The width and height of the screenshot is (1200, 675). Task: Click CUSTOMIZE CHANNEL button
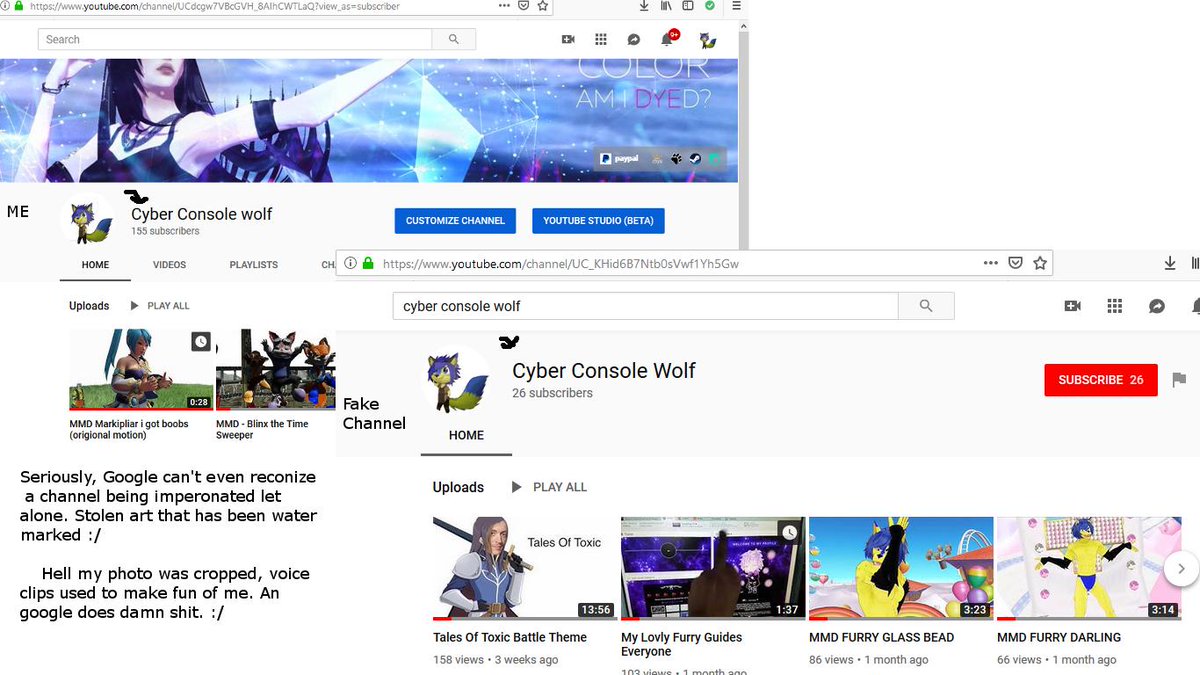[x=455, y=220]
